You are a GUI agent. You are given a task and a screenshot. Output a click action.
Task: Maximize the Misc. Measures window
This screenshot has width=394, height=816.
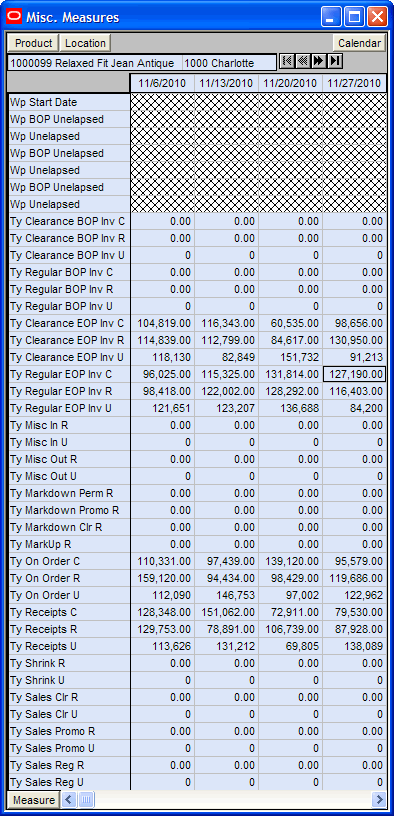pyautogui.click(x=354, y=17)
